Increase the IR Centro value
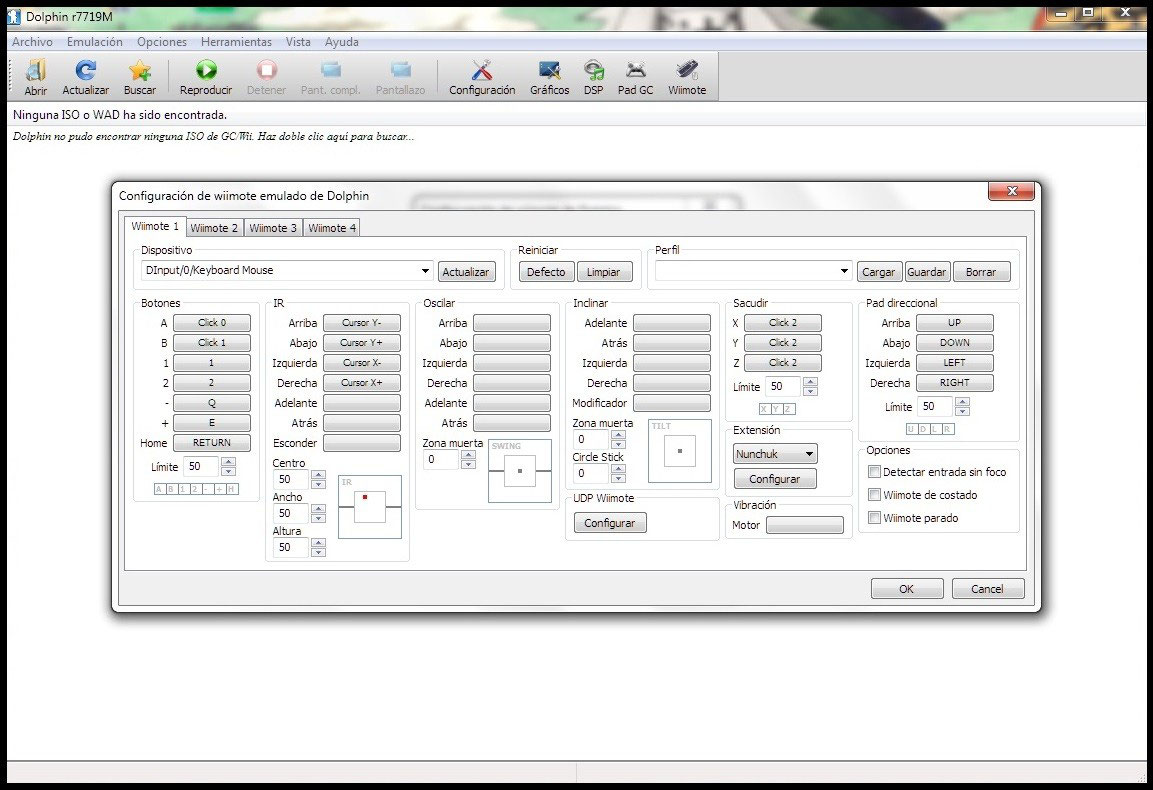 (318, 474)
